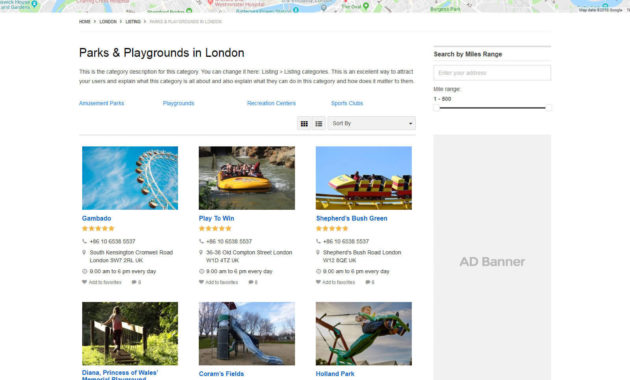The height and width of the screenshot is (380, 630).
Task: Add Gambado to favorites
Action: click(x=102, y=282)
